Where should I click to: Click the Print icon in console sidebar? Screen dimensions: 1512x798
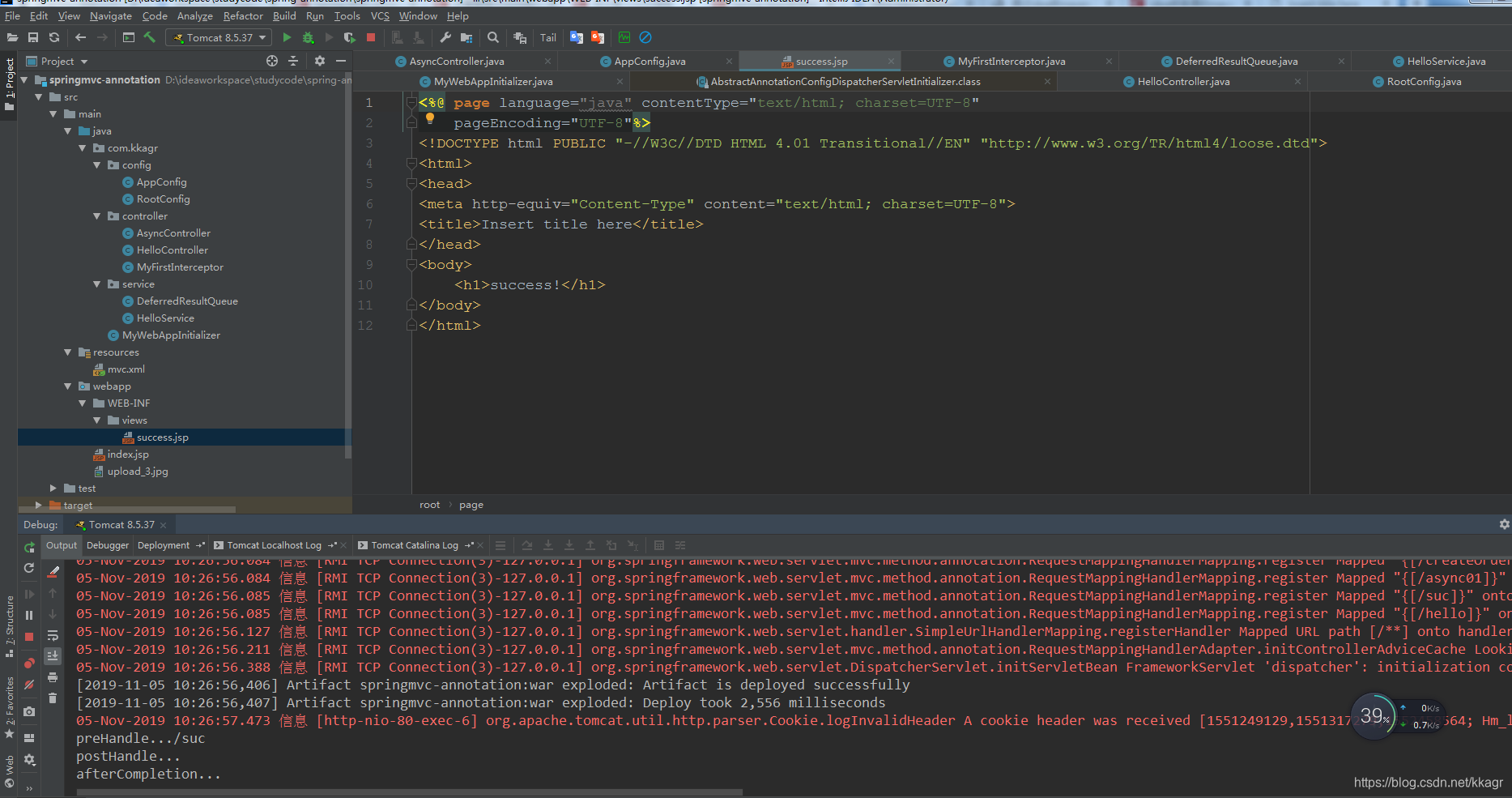point(53,677)
